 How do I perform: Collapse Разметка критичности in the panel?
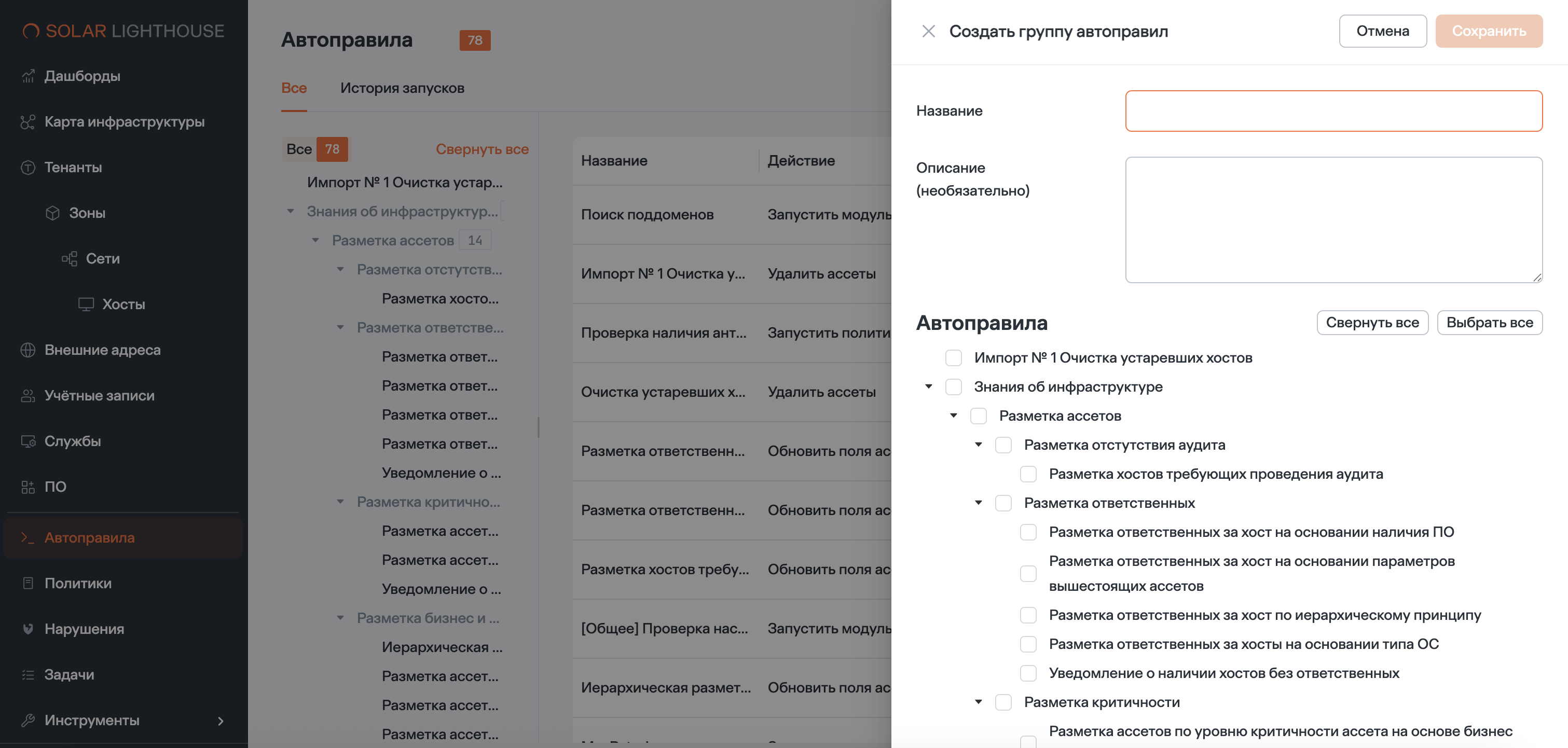point(979,702)
